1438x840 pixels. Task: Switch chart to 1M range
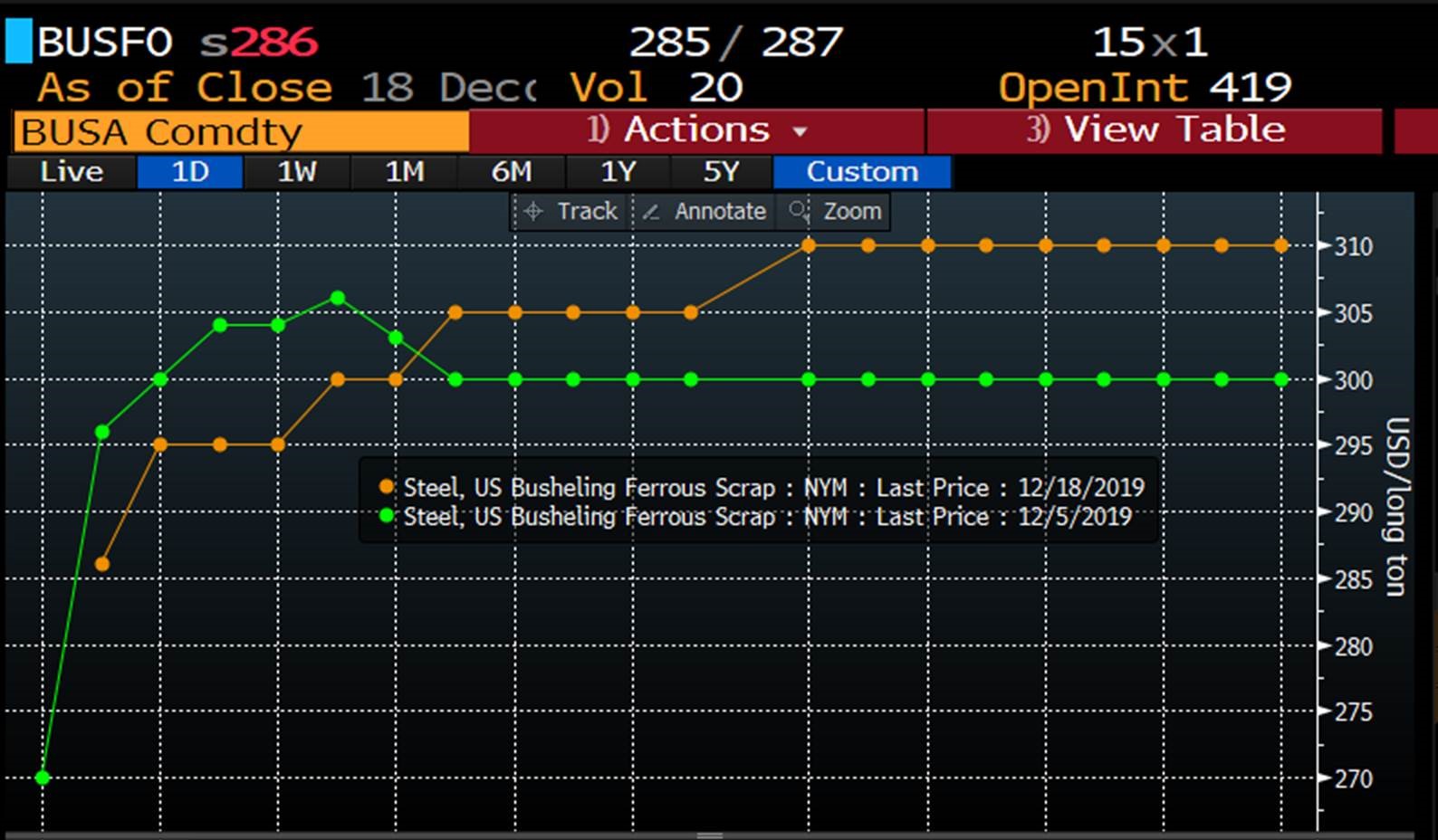pyautogui.click(x=404, y=172)
